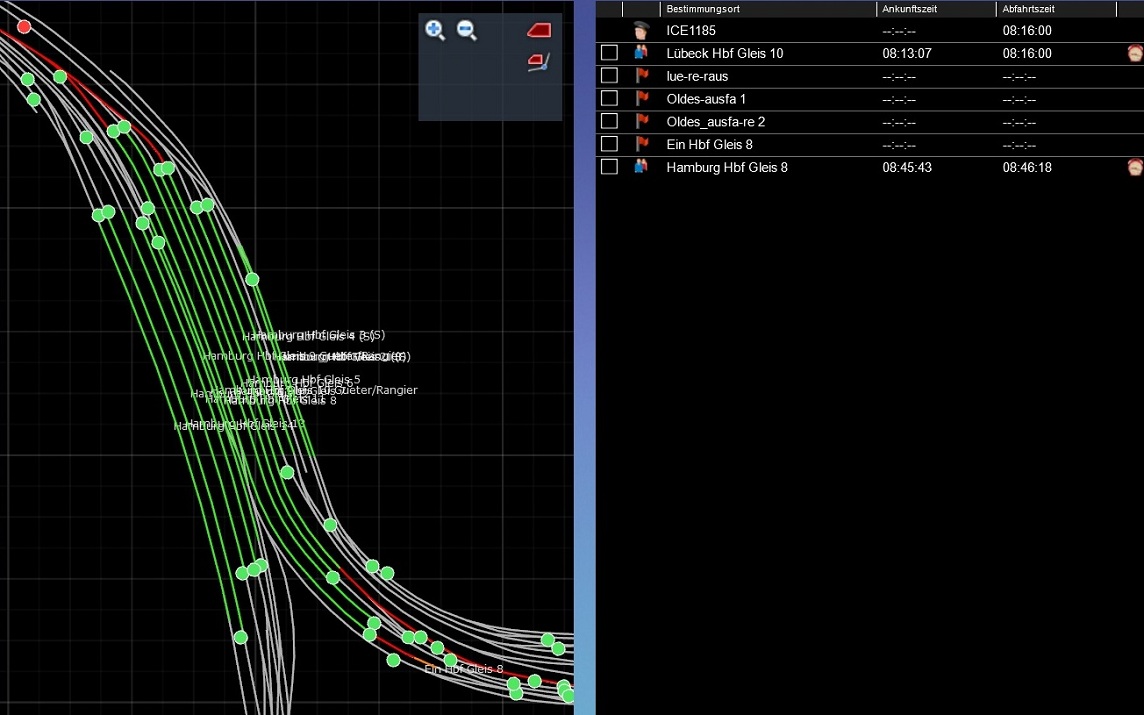Tick the checkbox for Oldes-ausfa 1
This screenshot has width=1144, height=715.
[x=609, y=98]
